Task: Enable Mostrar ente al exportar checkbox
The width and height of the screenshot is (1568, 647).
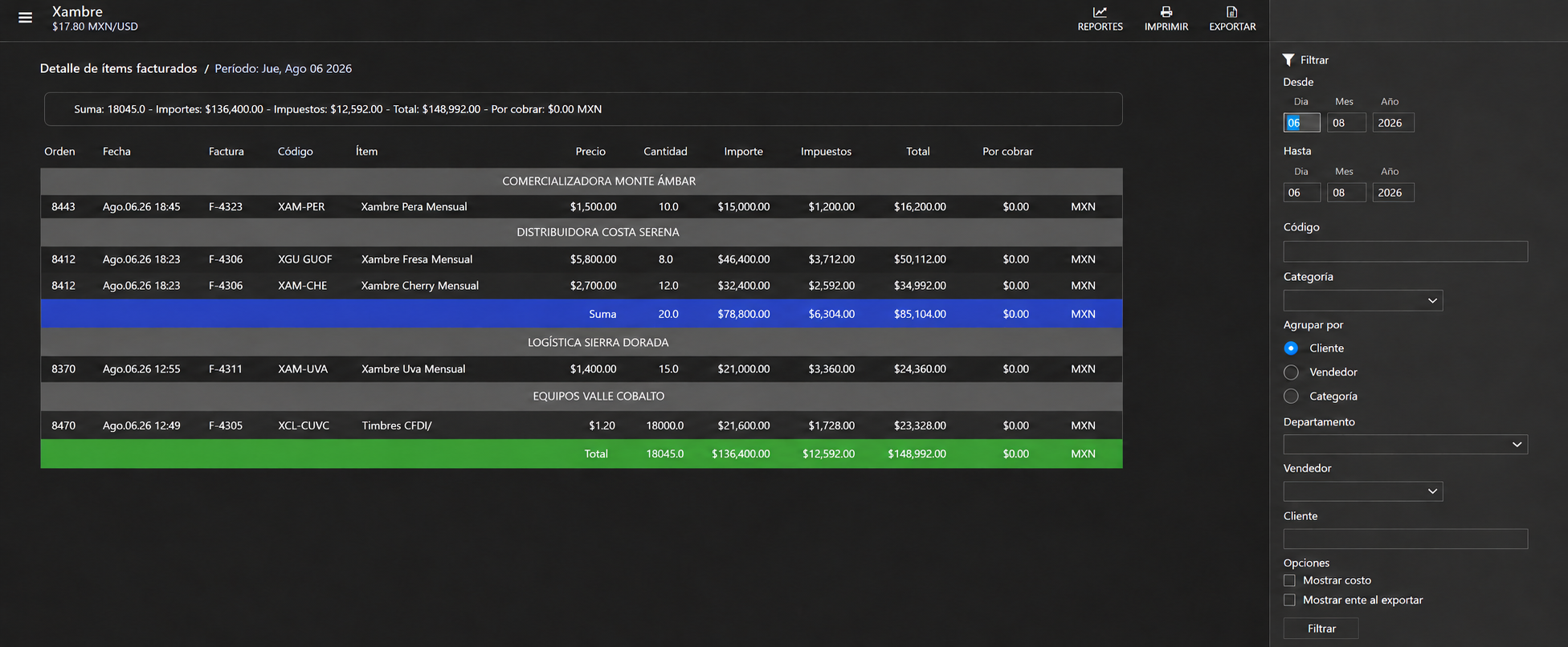Action: pyautogui.click(x=1289, y=600)
